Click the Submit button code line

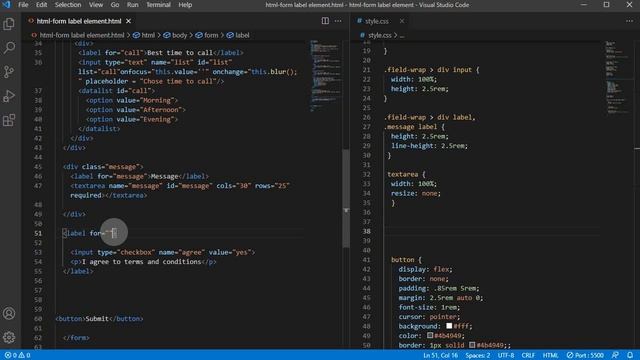click(99, 319)
